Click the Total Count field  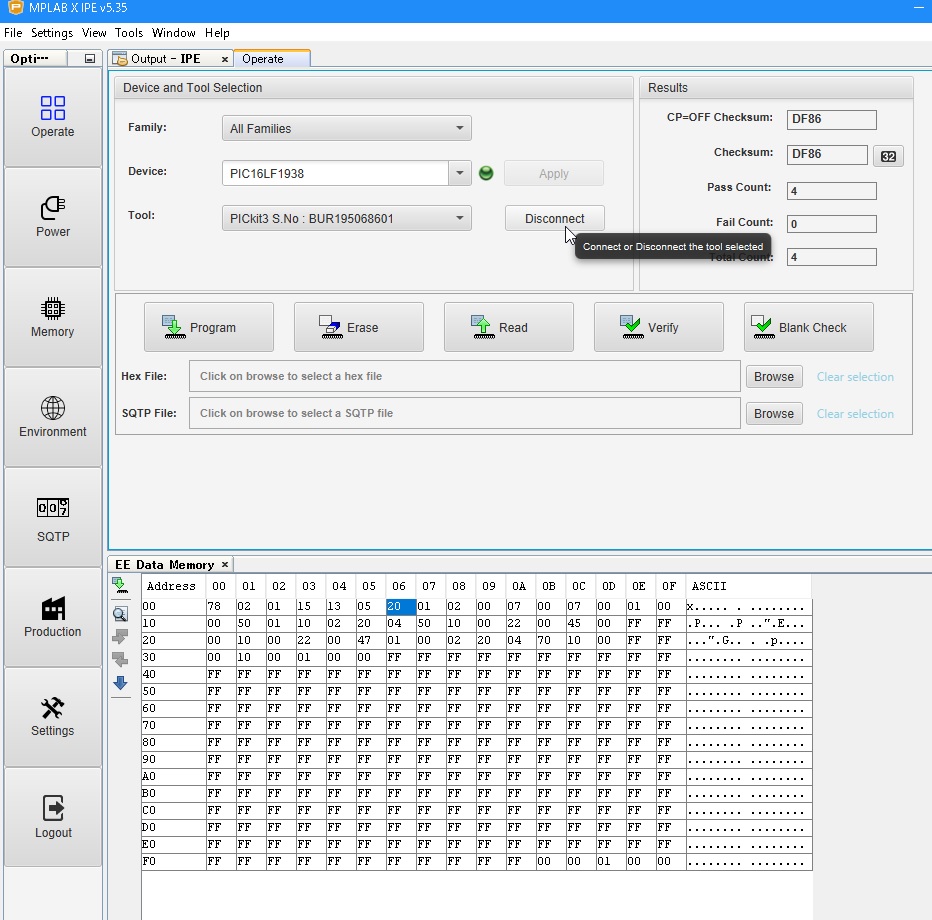(x=831, y=257)
